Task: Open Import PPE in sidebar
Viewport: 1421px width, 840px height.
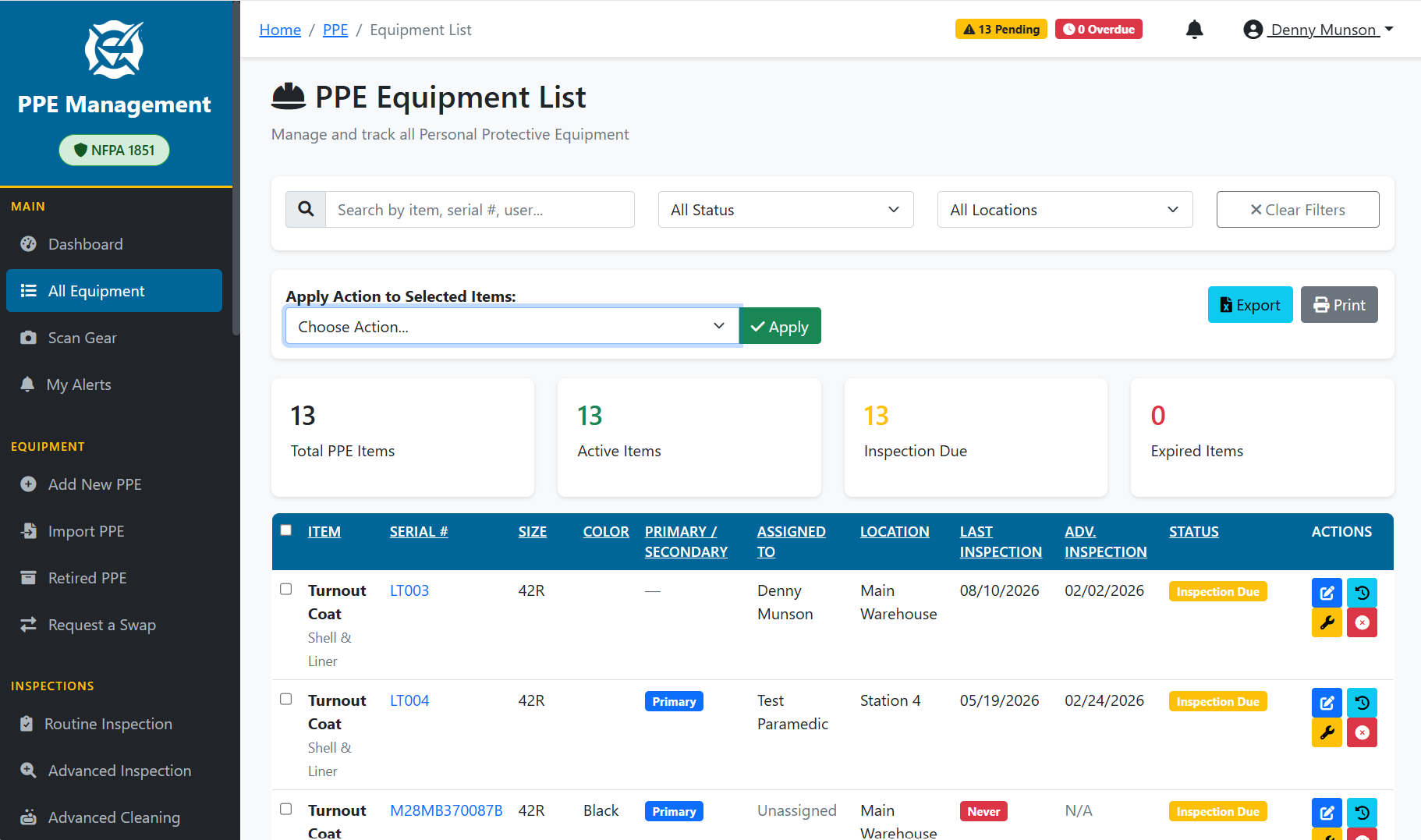Action: click(x=114, y=531)
